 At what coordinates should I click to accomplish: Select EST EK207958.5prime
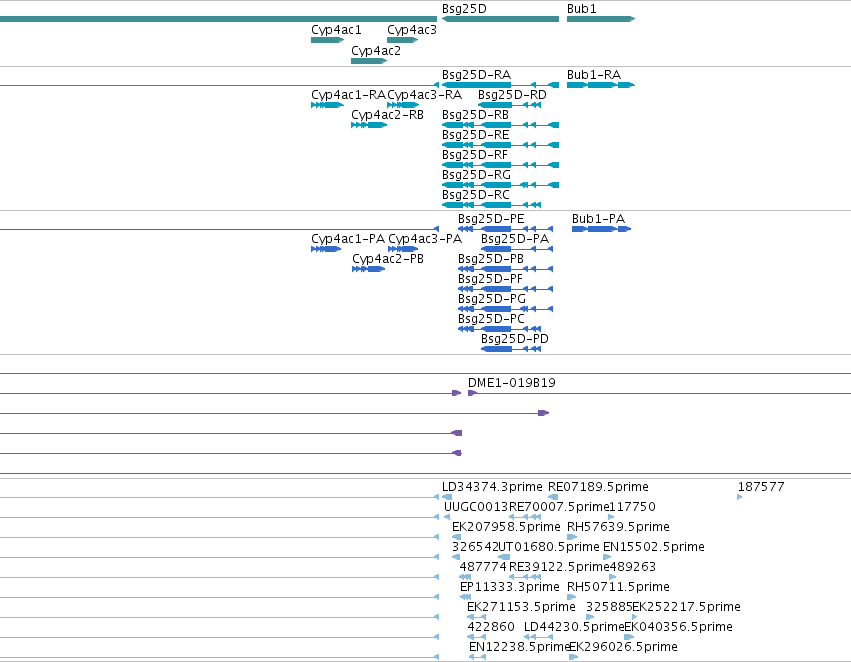pyautogui.click(x=456, y=537)
